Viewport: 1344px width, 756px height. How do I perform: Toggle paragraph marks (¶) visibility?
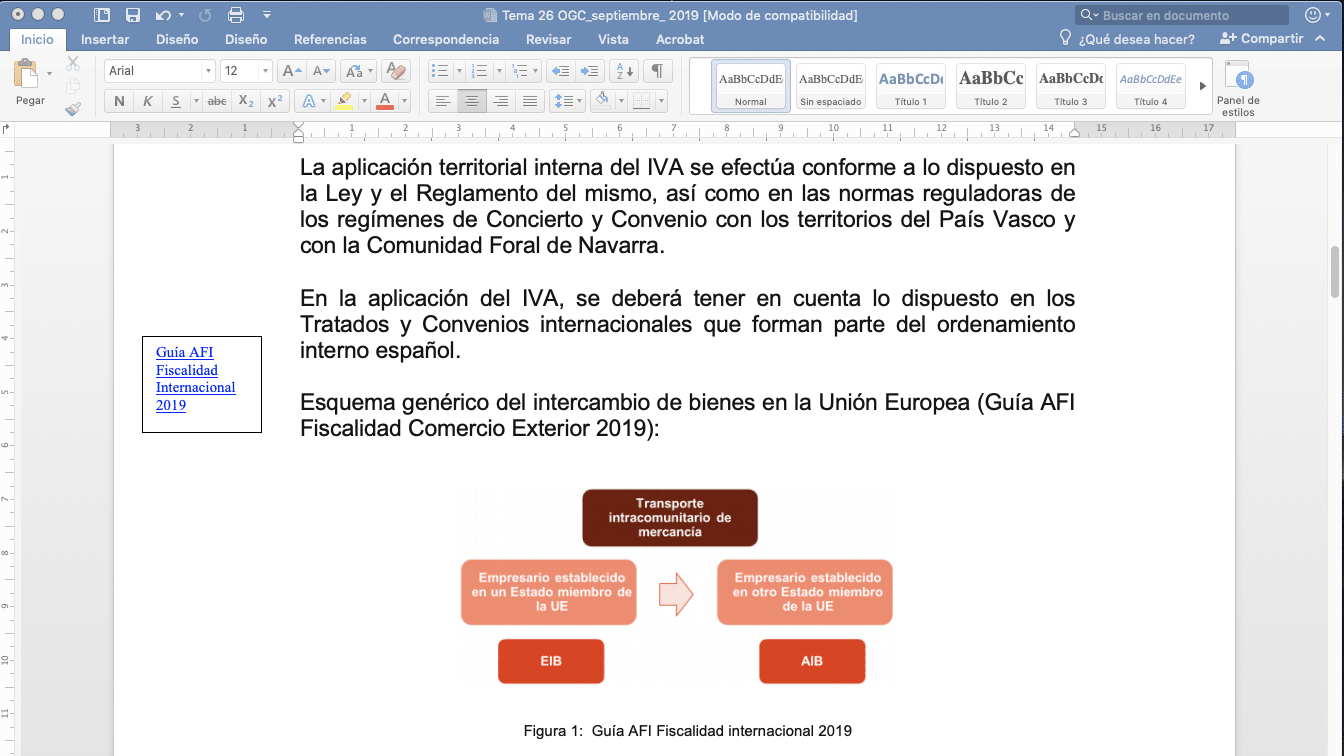tap(657, 71)
